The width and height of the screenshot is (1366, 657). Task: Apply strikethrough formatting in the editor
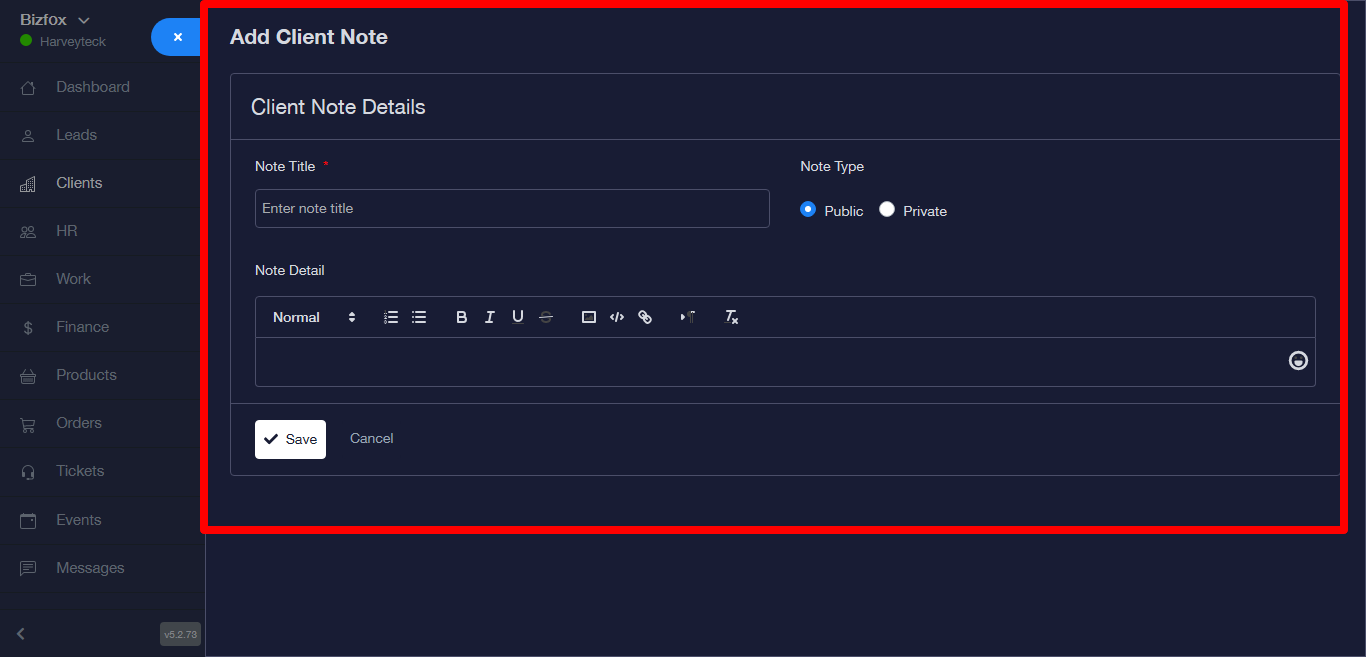click(545, 317)
